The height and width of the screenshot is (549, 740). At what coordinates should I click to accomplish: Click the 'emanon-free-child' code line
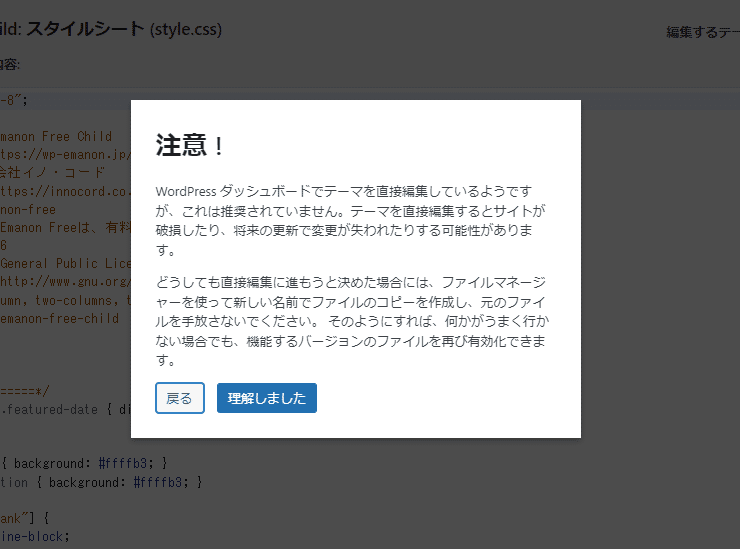pyautogui.click(x=59, y=318)
